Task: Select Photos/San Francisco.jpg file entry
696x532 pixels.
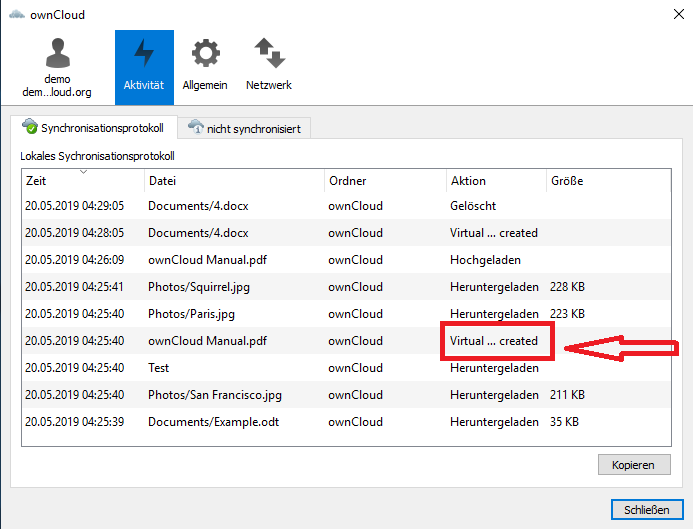Action: (215, 395)
